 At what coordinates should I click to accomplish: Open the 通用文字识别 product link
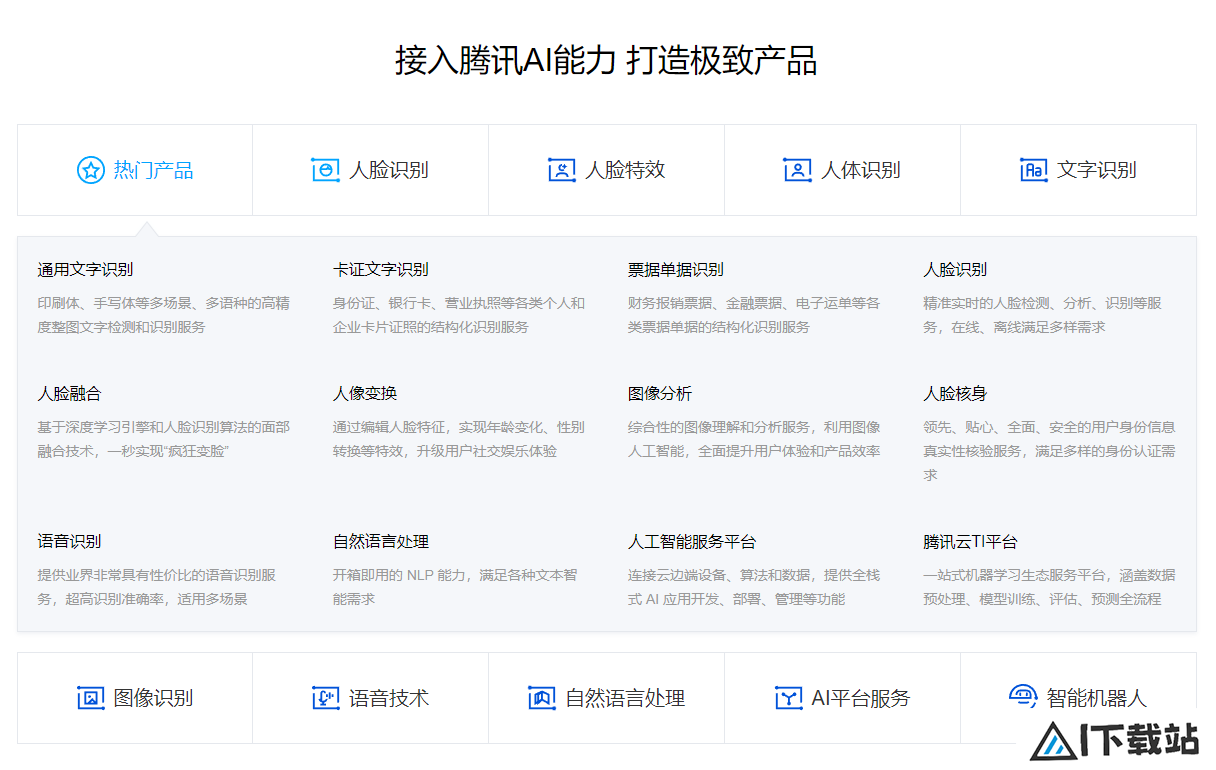pyautogui.click(x=85, y=269)
